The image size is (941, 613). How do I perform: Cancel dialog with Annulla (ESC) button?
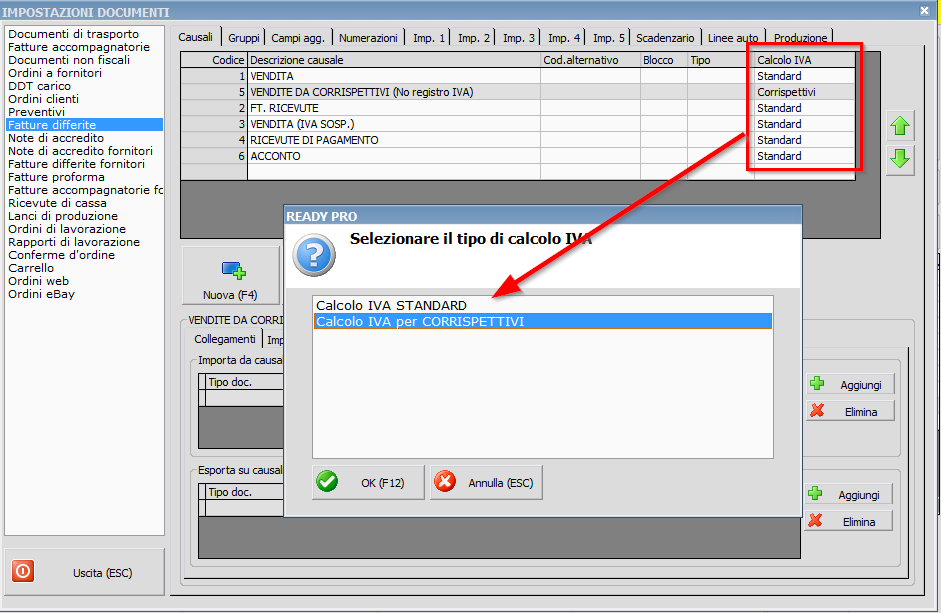pyautogui.click(x=486, y=482)
